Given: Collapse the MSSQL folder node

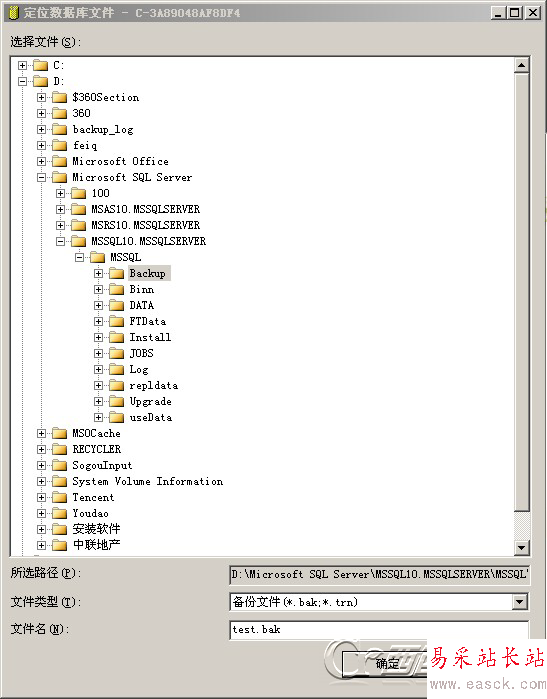Looking at the screenshot, I should tap(79, 258).
